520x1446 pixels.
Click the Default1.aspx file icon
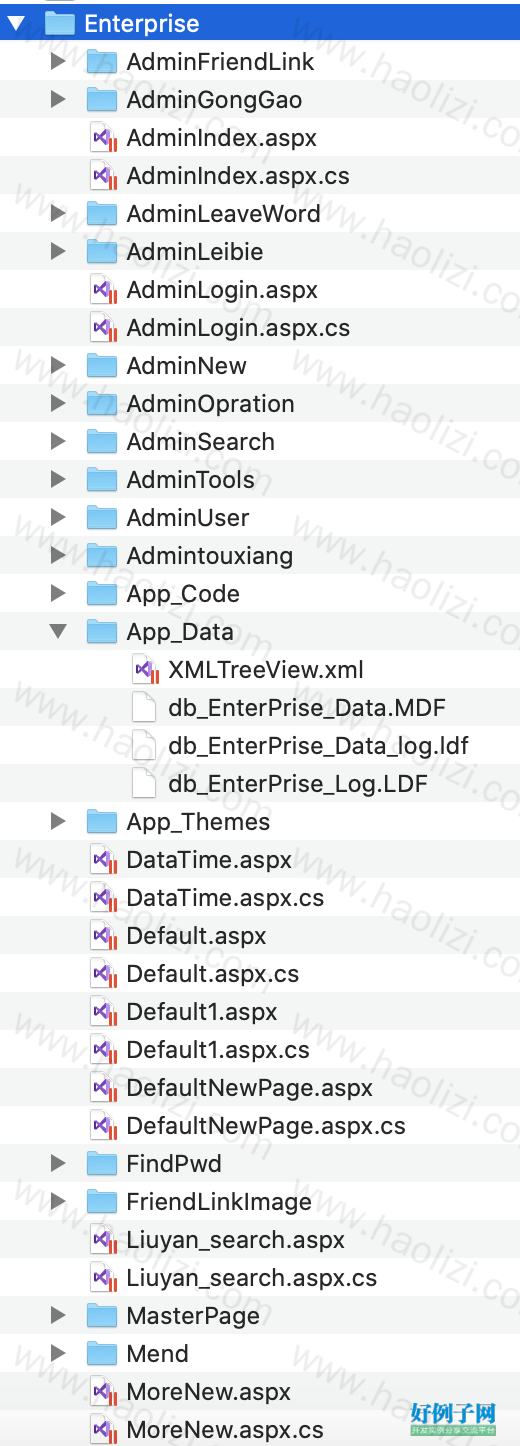tap(103, 1012)
